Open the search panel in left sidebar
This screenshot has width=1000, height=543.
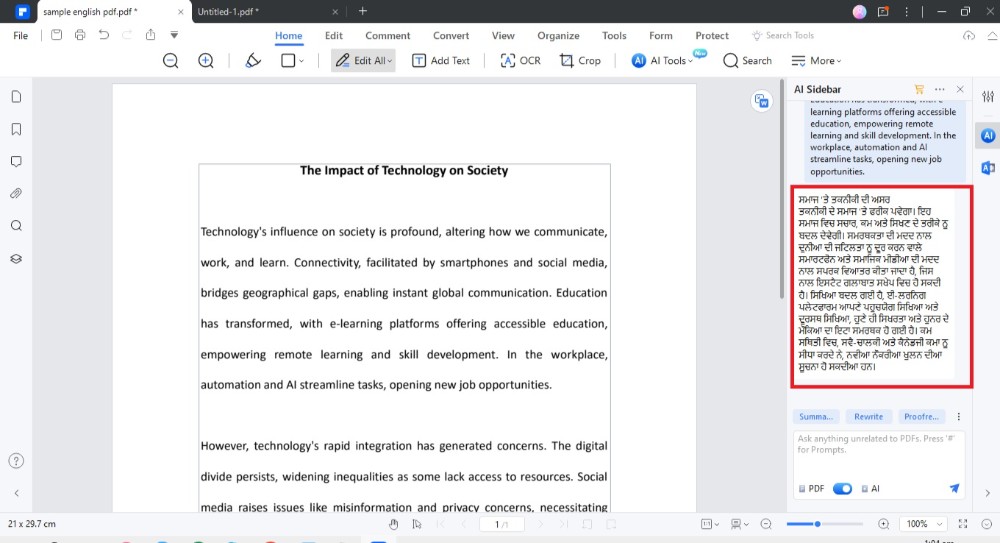tap(17, 226)
